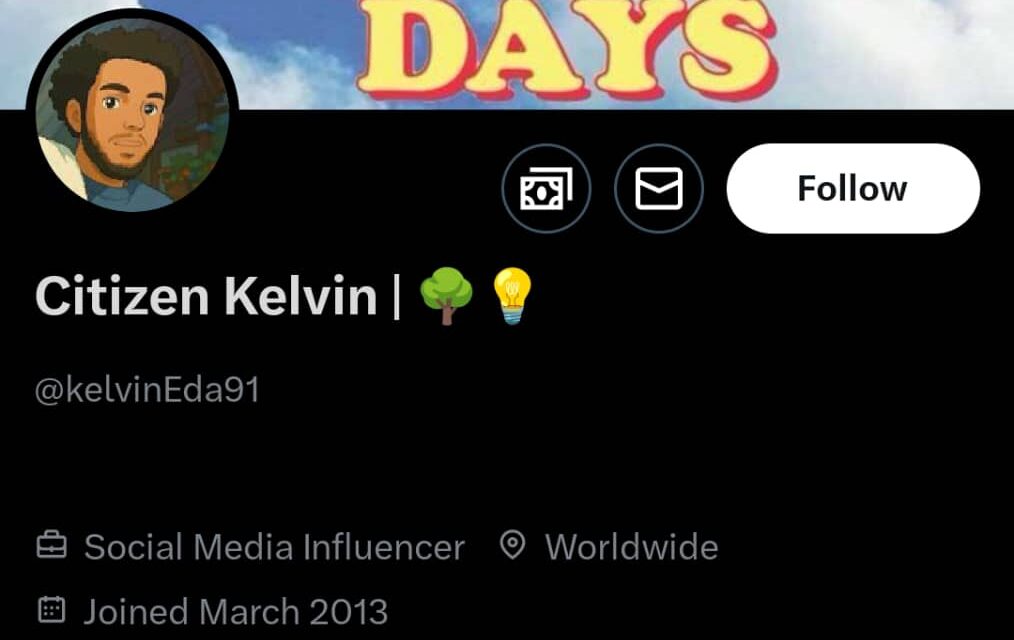The image size is (1014, 640).
Task: Click the location pin icon
Action: click(513, 545)
